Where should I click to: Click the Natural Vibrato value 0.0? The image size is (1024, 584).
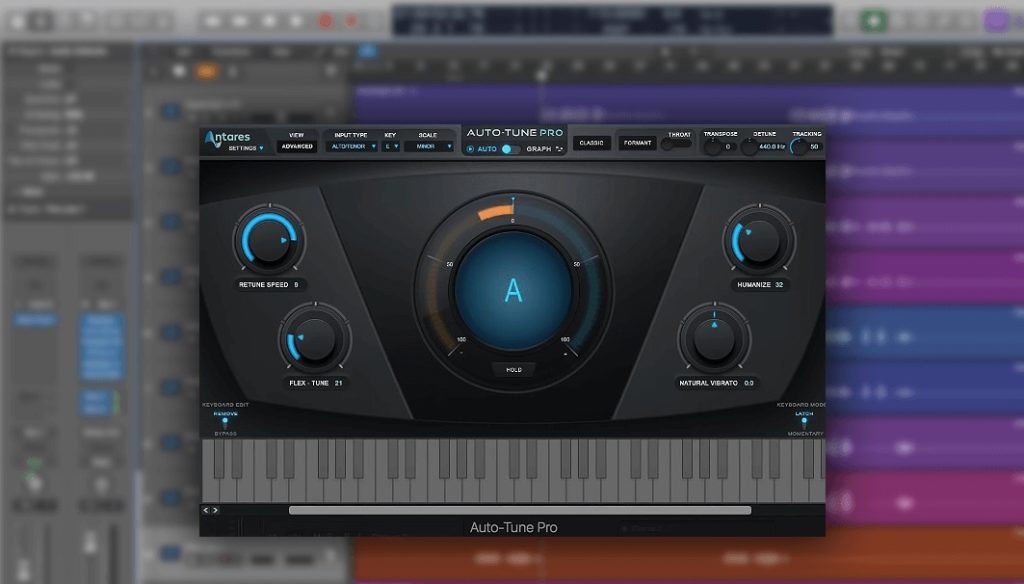(749, 383)
